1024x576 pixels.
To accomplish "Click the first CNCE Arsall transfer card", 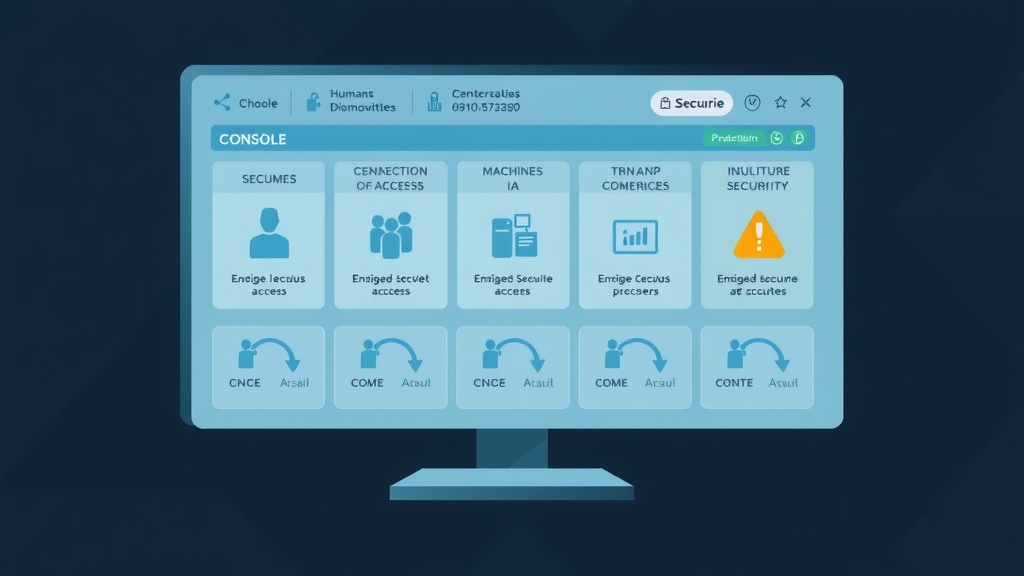I will 268,366.
